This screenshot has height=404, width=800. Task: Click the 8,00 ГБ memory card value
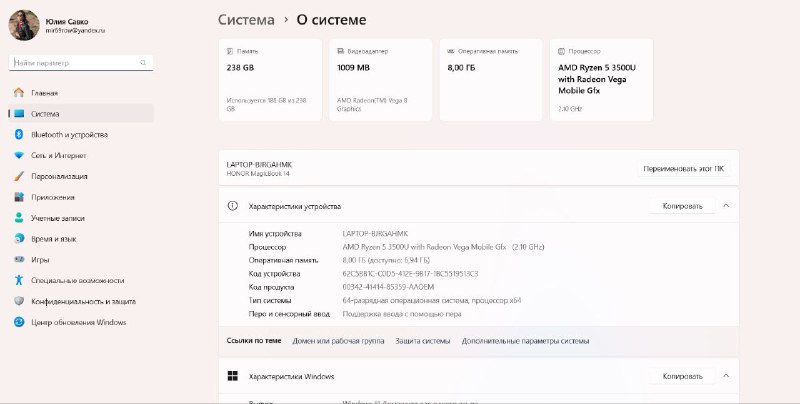pos(461,67)
